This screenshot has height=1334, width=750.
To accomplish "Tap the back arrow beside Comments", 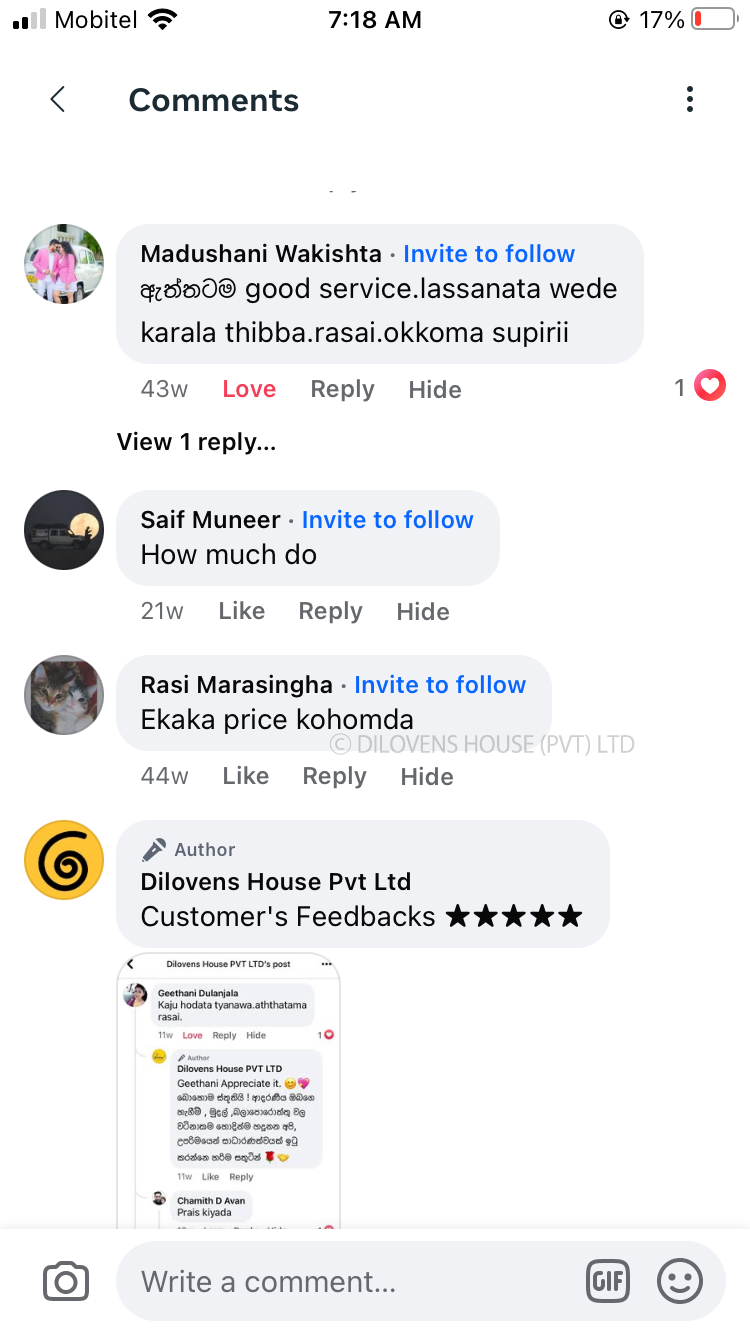I will pyautogui.click(x=58, y=99).
